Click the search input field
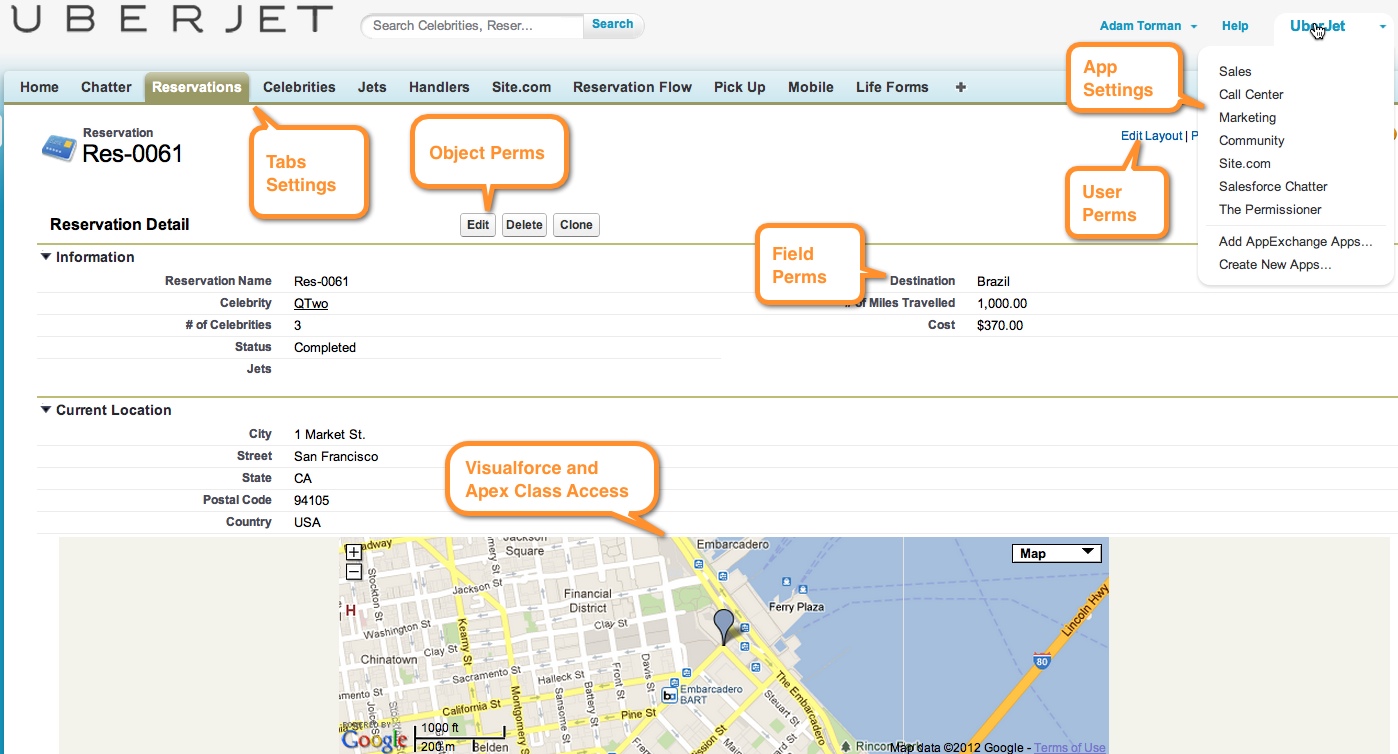Screen dimensions: 1398x754 (x=472, y=26)
